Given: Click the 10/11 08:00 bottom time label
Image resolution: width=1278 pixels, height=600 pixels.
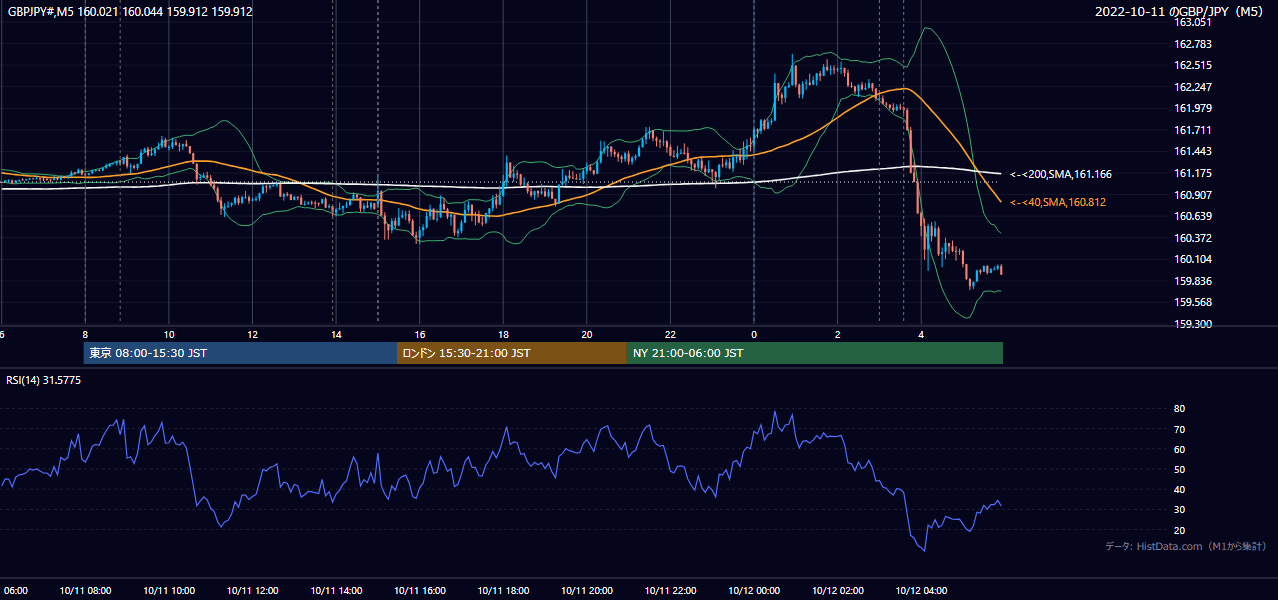Looking at the screenshot, I should [85, 590].
